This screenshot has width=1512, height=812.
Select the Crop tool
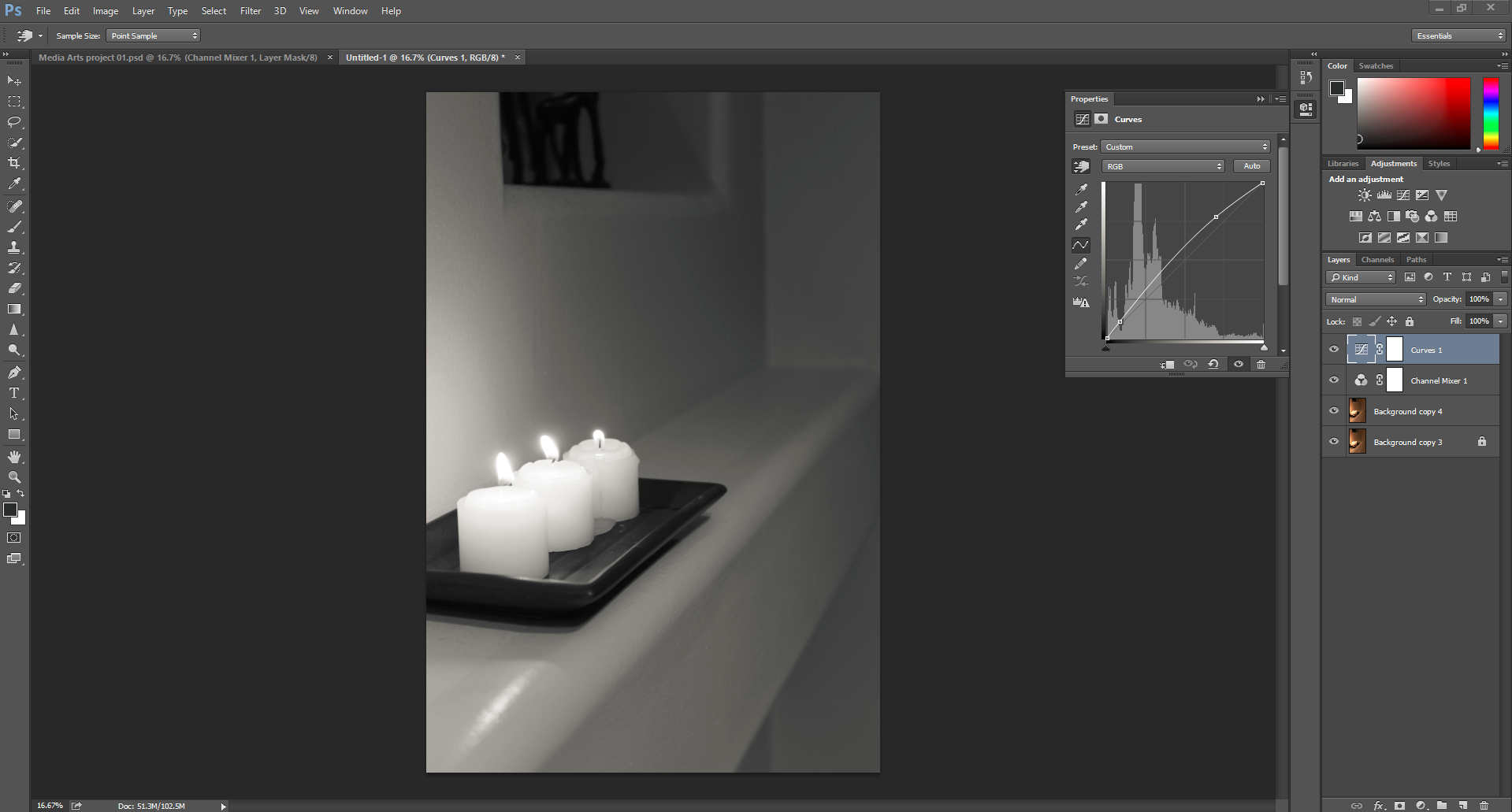pyautogui.click(x=14, y=163)
